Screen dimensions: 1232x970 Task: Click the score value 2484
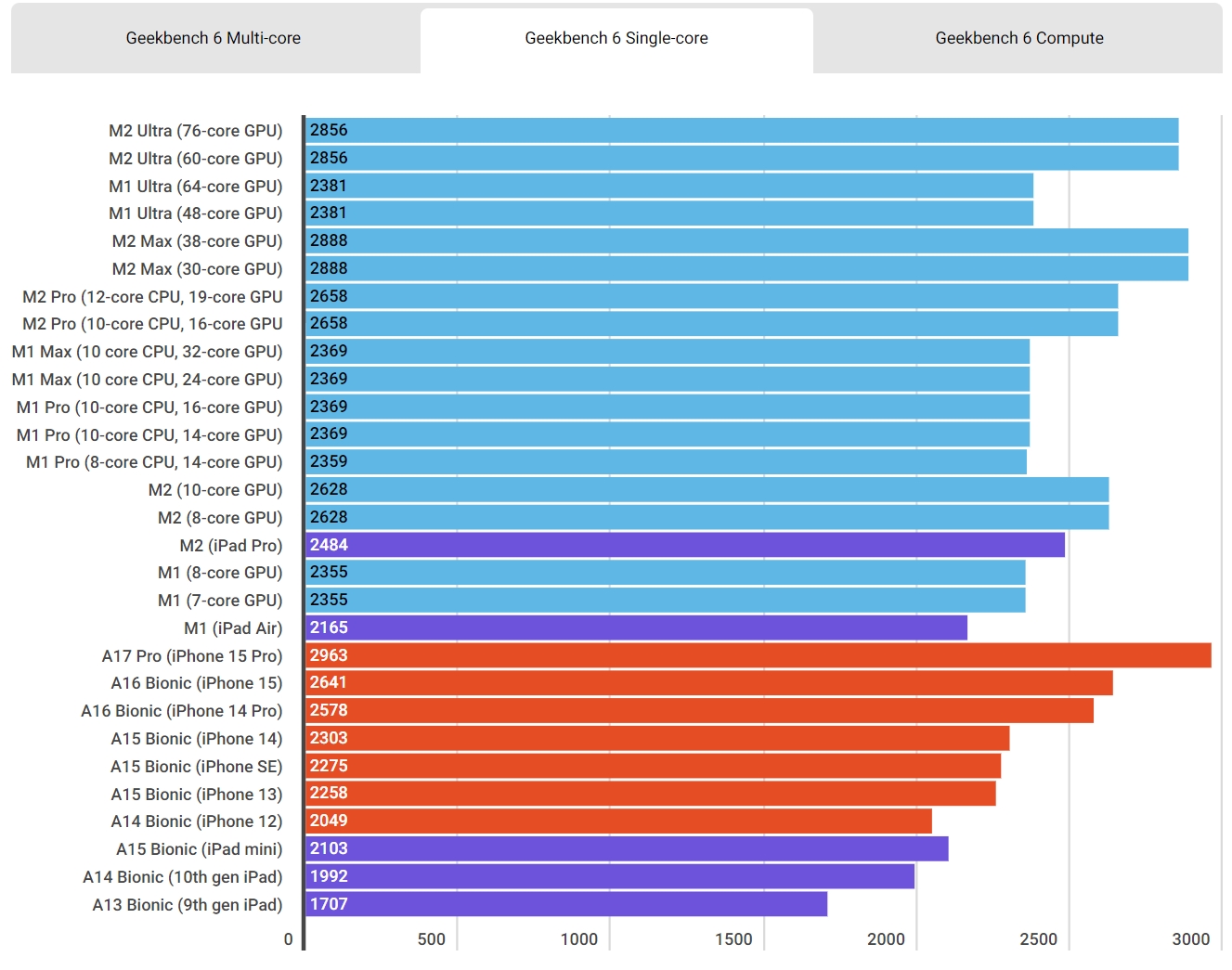[x=329, y=545]
